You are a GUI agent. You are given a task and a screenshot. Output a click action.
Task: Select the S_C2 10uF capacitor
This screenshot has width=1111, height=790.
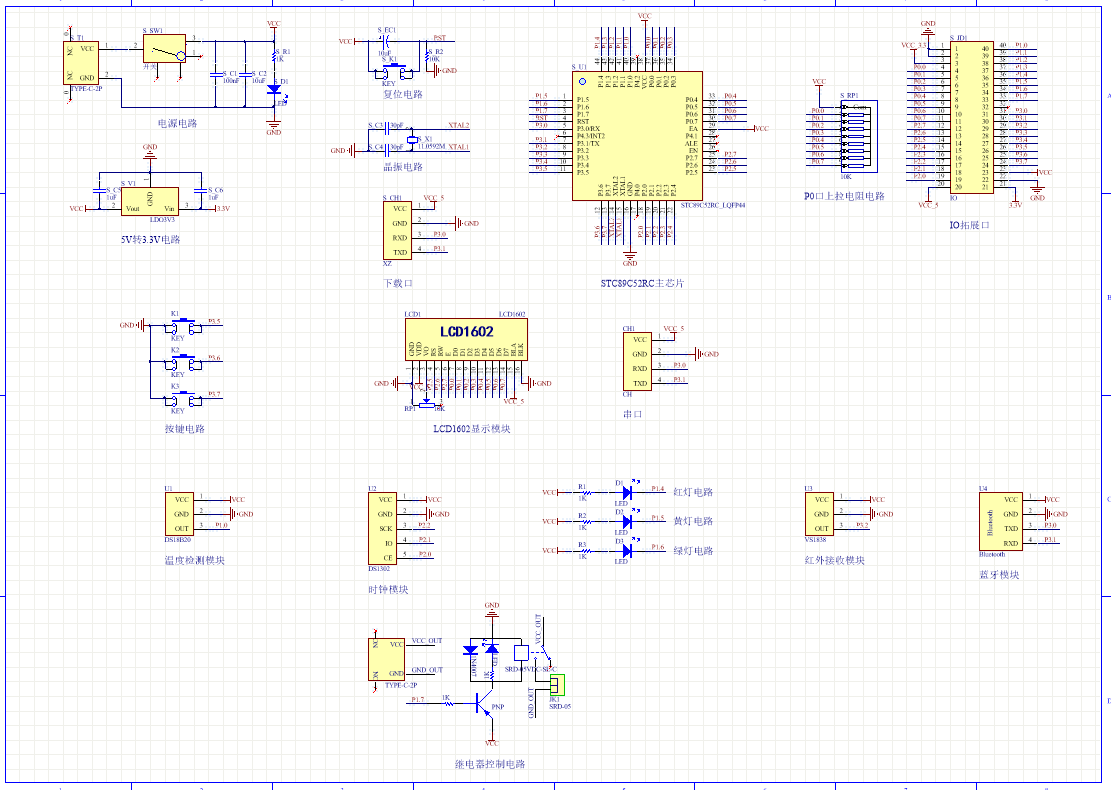[244, 73]
